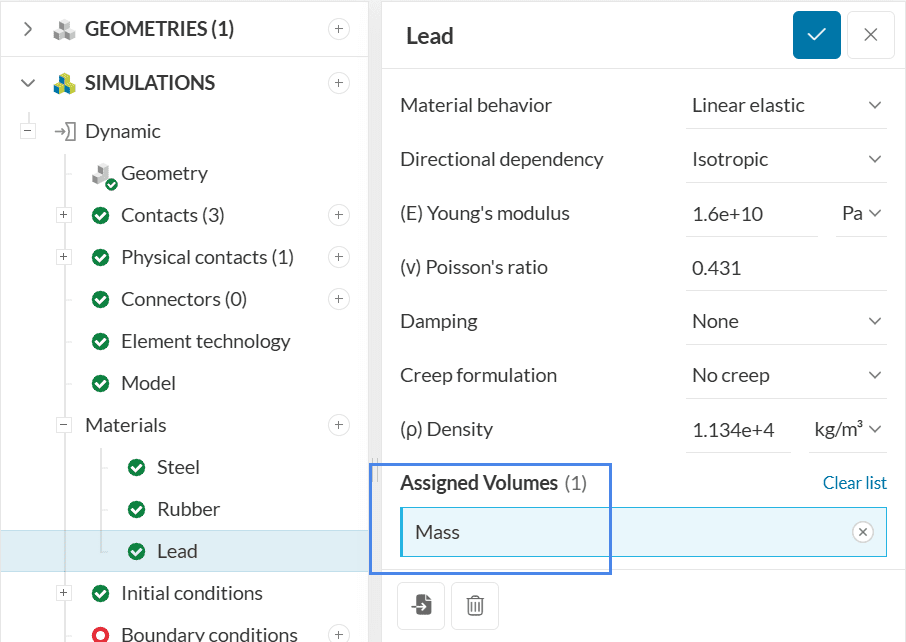Delete the Lead material with trash icon

[475, 605]
